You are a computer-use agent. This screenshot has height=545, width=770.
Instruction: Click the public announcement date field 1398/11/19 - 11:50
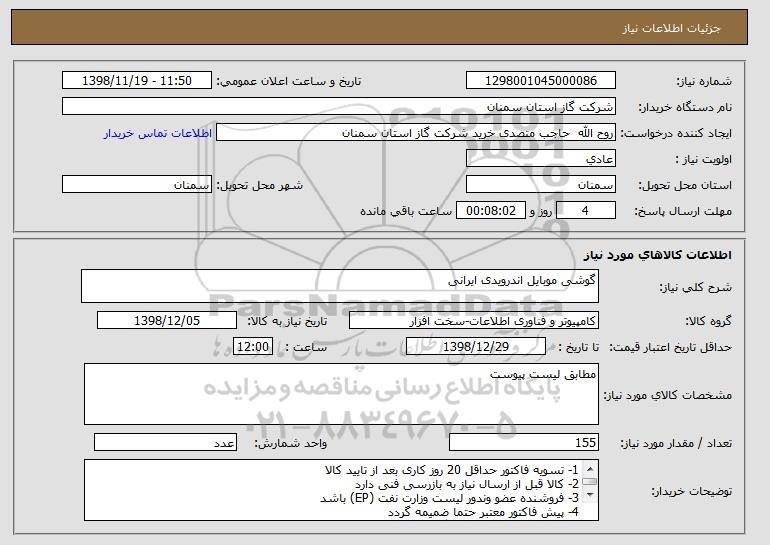point(137,81)
